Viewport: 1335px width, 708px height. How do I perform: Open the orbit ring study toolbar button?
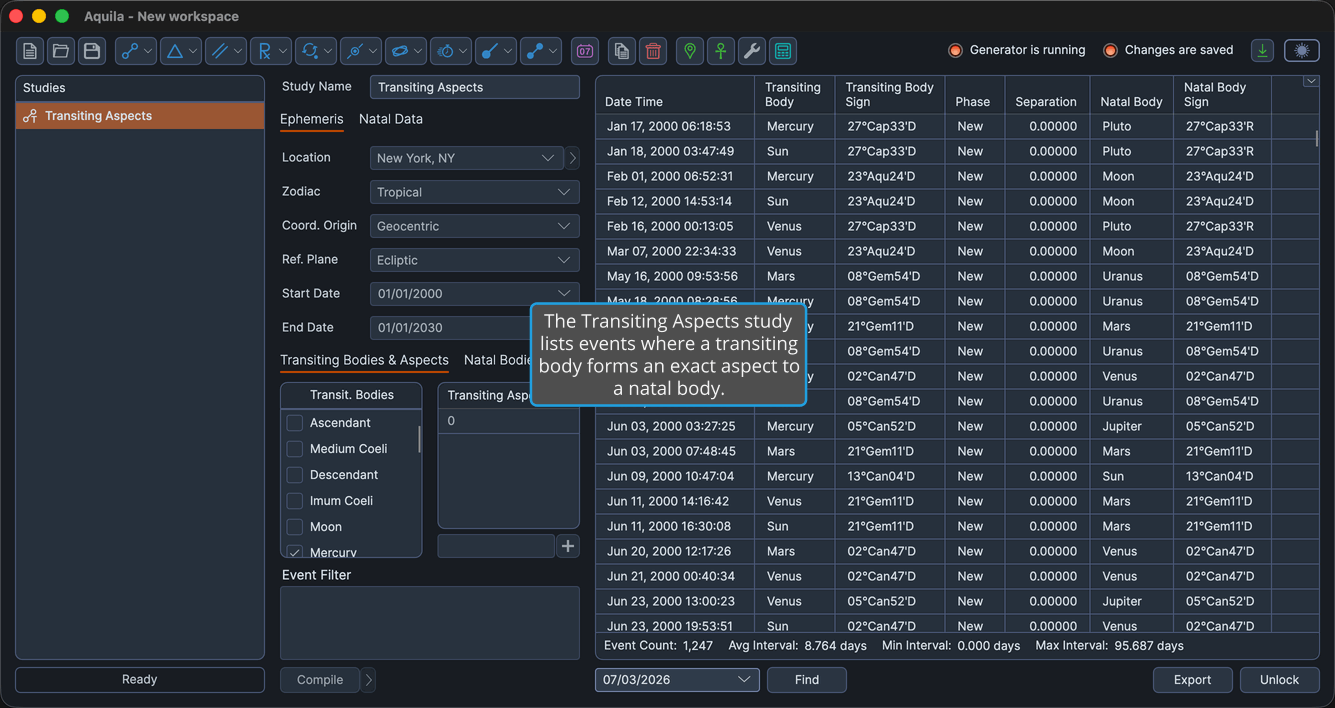pos(406,51)
